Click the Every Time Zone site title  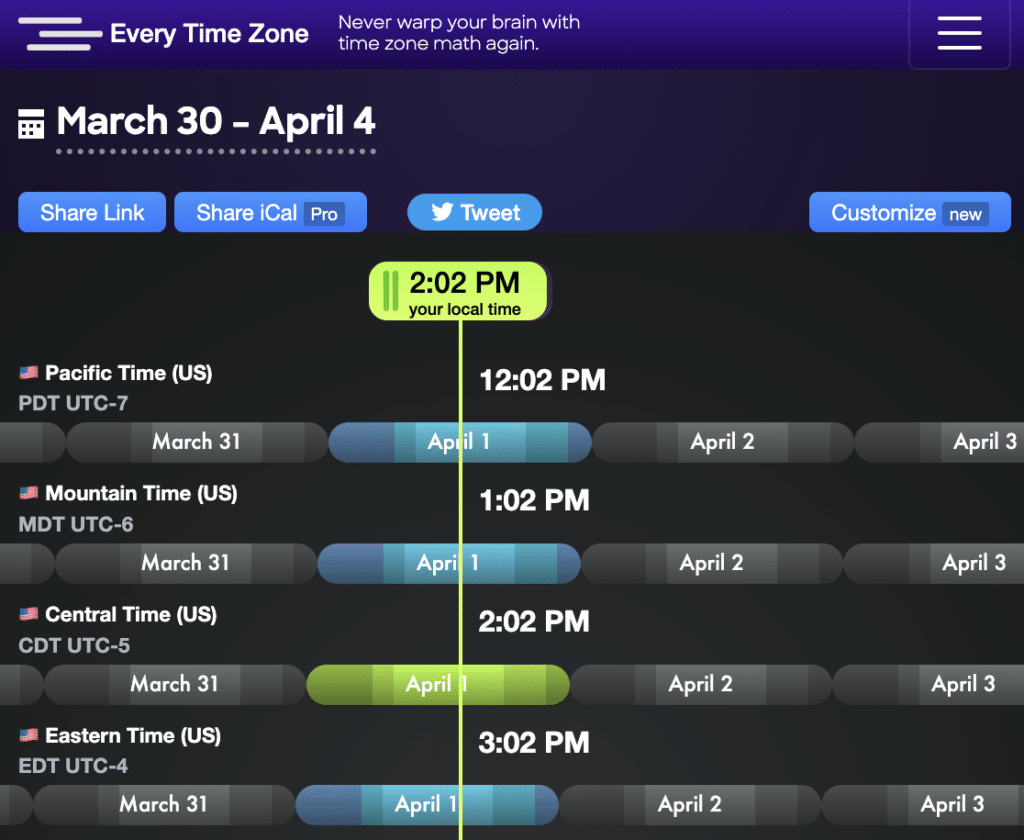[x=209, y=34]
